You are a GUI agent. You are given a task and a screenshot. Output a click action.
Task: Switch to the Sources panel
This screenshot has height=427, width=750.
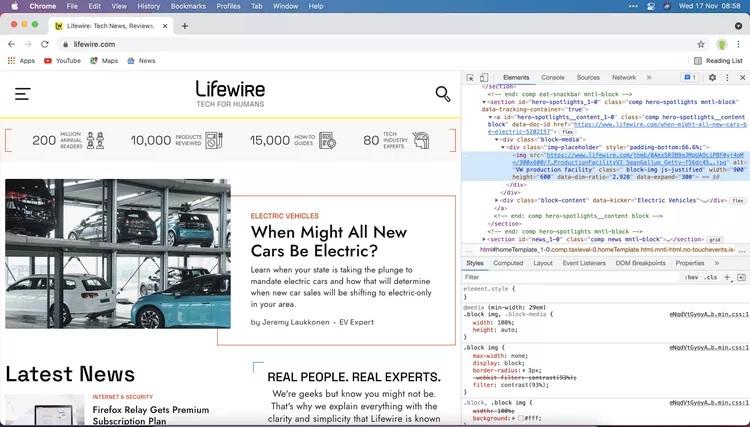point(588,77)
